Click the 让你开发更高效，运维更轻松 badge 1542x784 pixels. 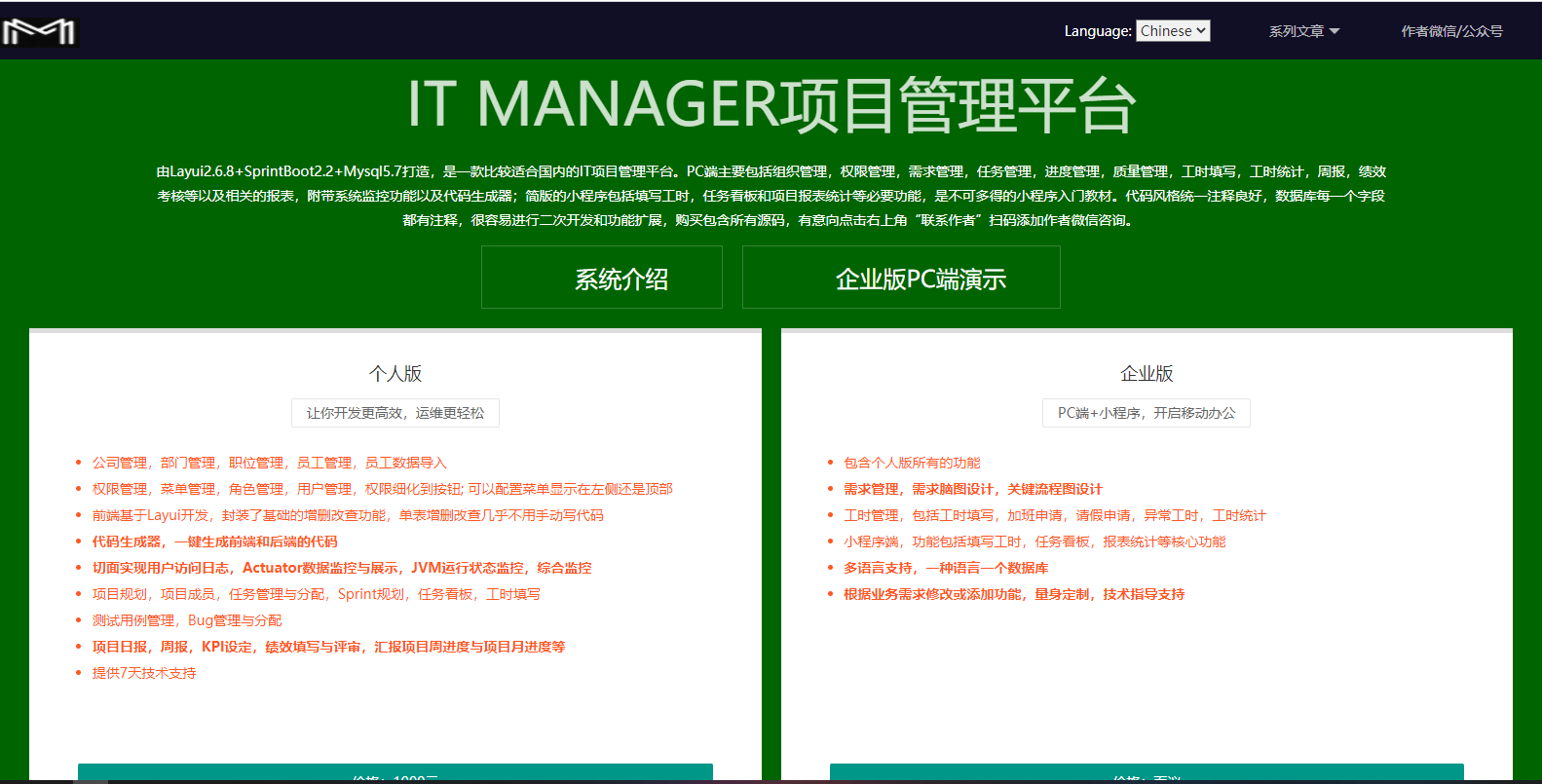(395, 413)
